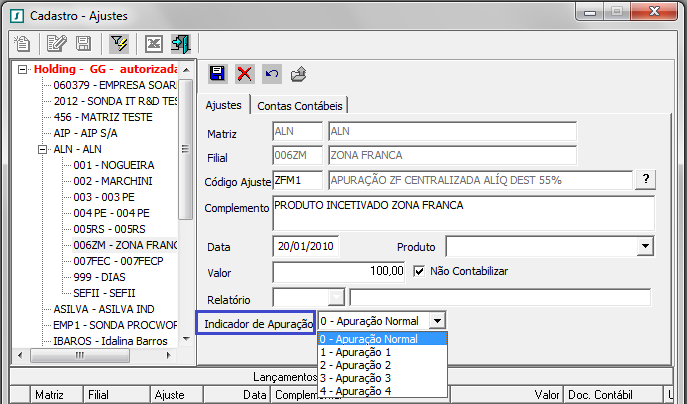Select 4 - Apuração 4 option

[355, 391]
